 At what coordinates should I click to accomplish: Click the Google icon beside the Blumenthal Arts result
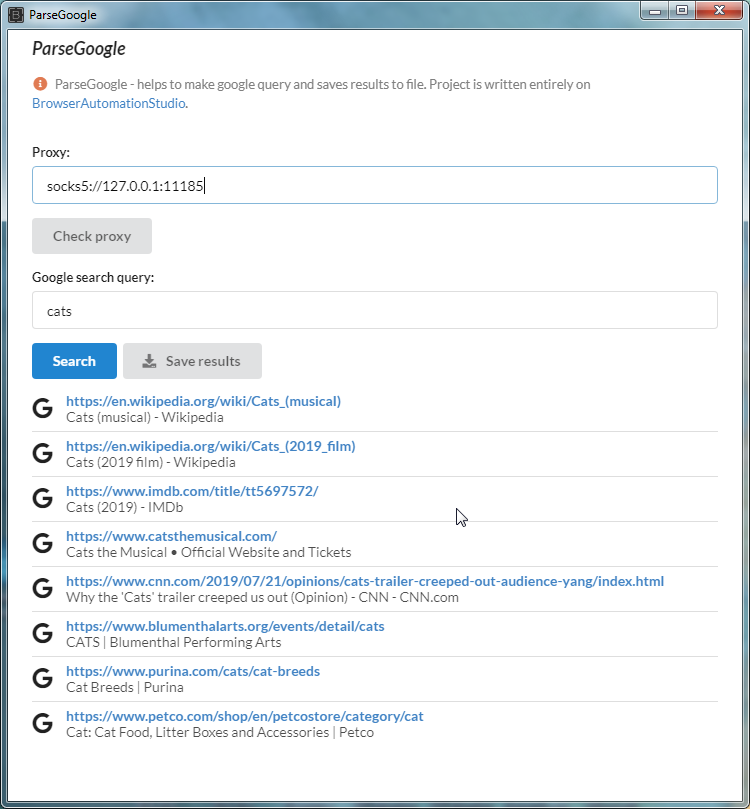click(x=42, y=633)
